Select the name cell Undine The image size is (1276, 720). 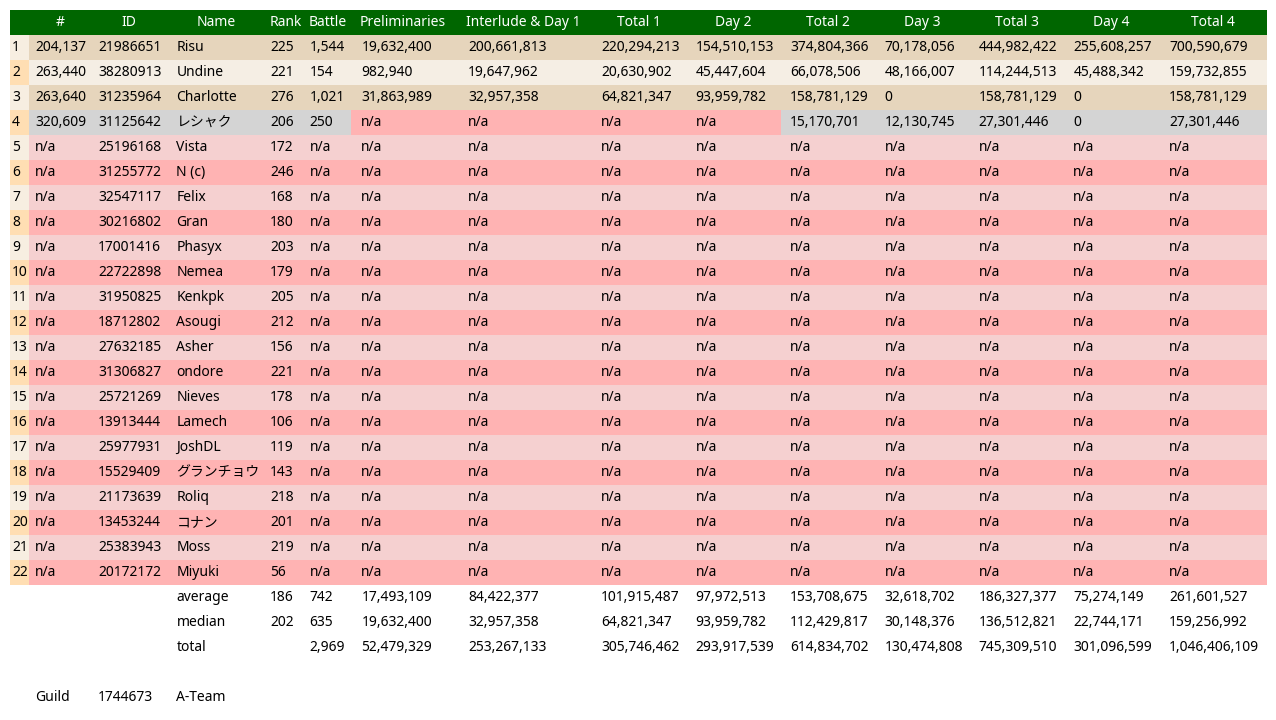click(x=200, y=72)
